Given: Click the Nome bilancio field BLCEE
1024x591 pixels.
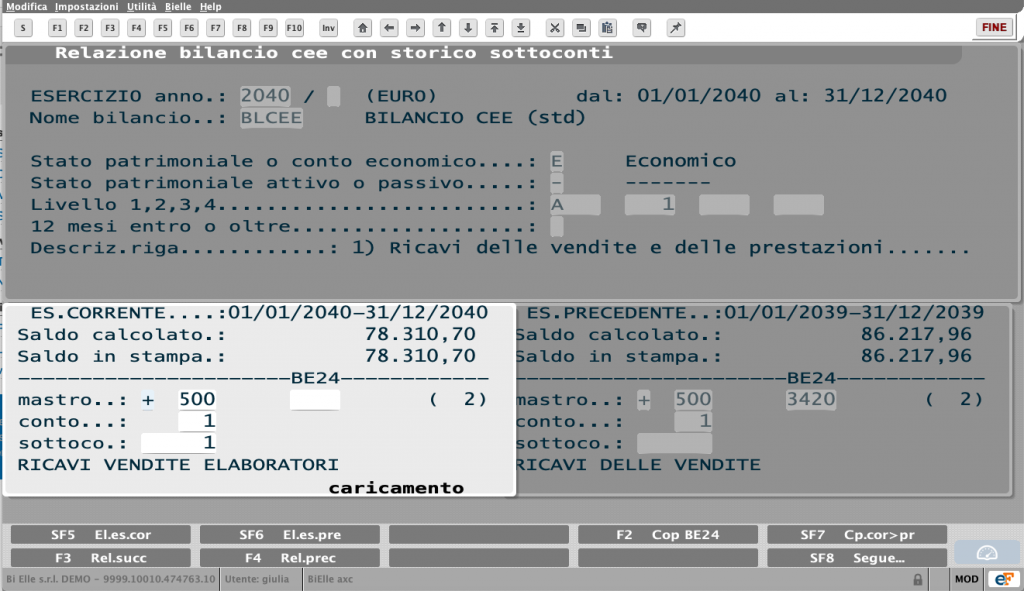Looking at the screenshot, I should [x=271, y=118].
